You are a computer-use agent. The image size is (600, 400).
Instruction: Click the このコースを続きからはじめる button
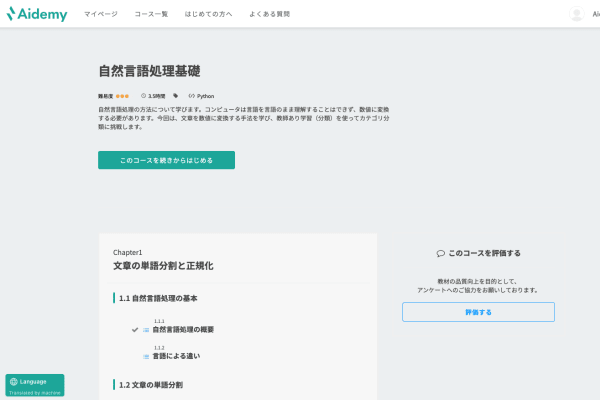166,160
